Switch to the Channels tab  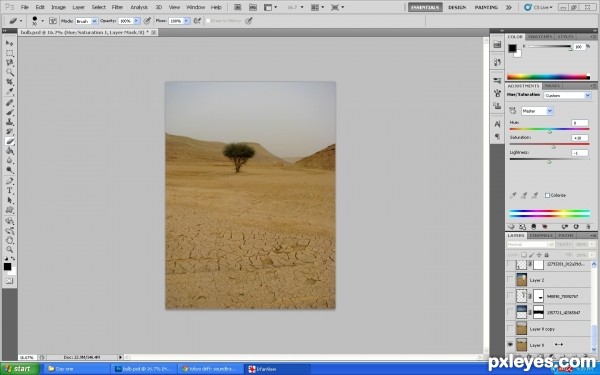541,235
